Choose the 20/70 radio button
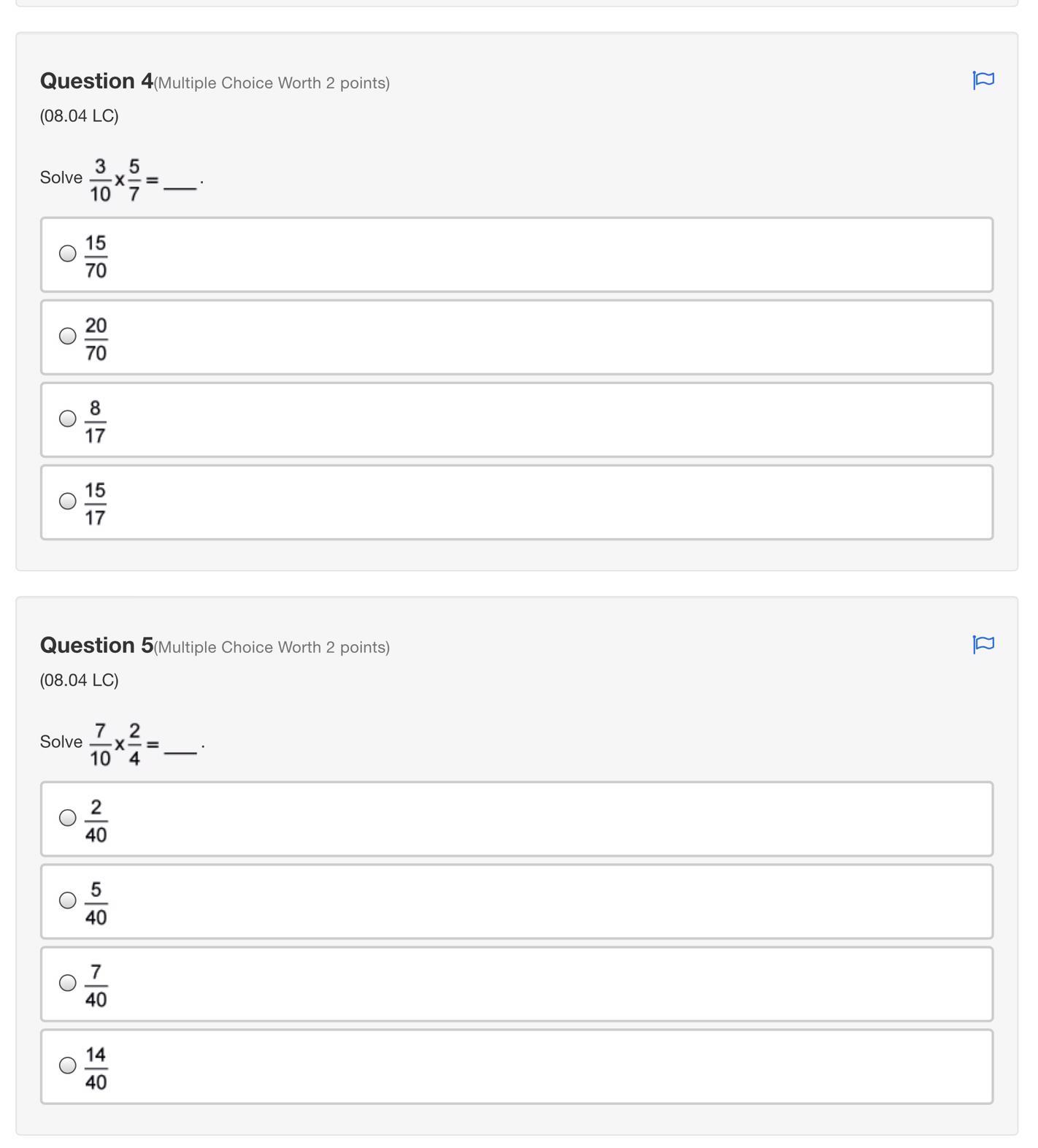This screenshot has width=1038, height=1148. [x=67, y=336]
